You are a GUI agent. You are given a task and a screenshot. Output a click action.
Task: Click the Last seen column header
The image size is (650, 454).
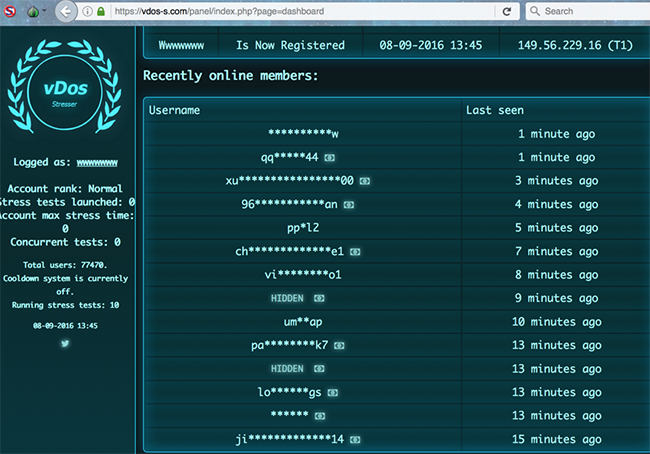point(495,110)
